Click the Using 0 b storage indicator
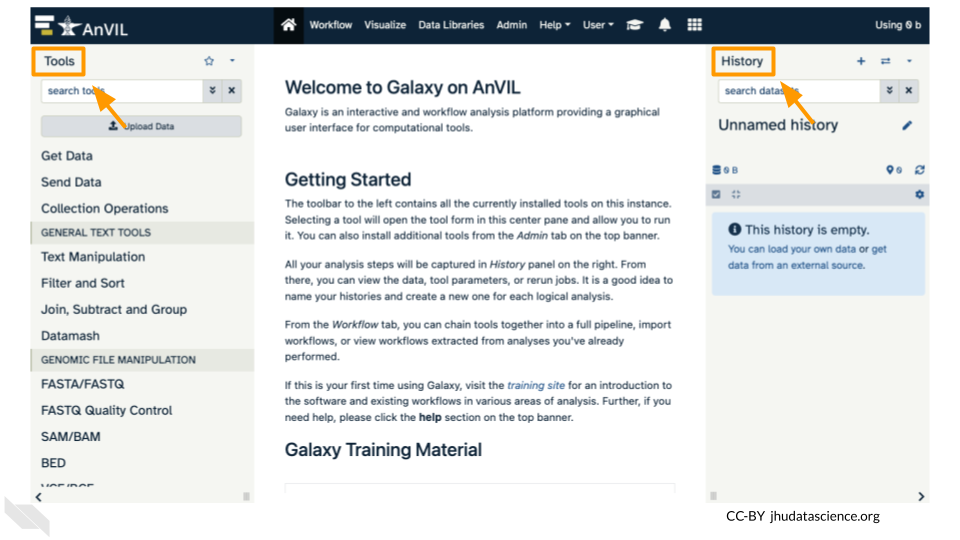 pyautogui.click(x=898, y=25)
